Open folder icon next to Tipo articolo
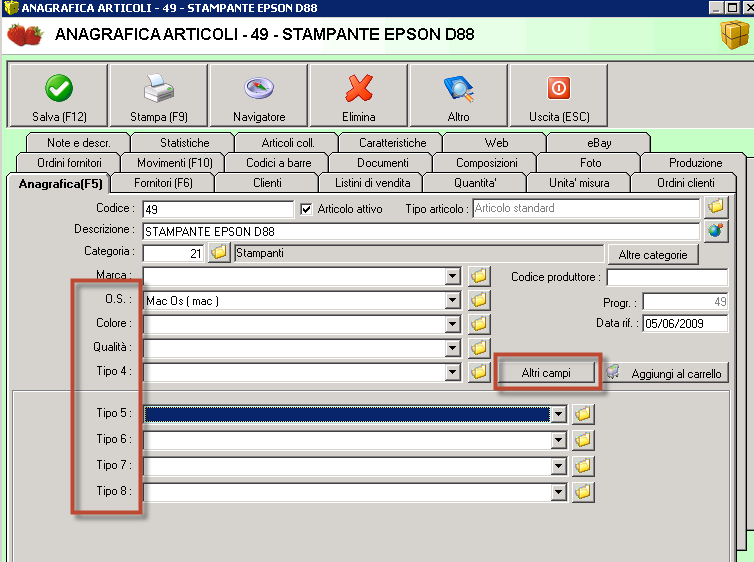Image resolution: width=754 pixels, height=562 pixels. (716, 207)
